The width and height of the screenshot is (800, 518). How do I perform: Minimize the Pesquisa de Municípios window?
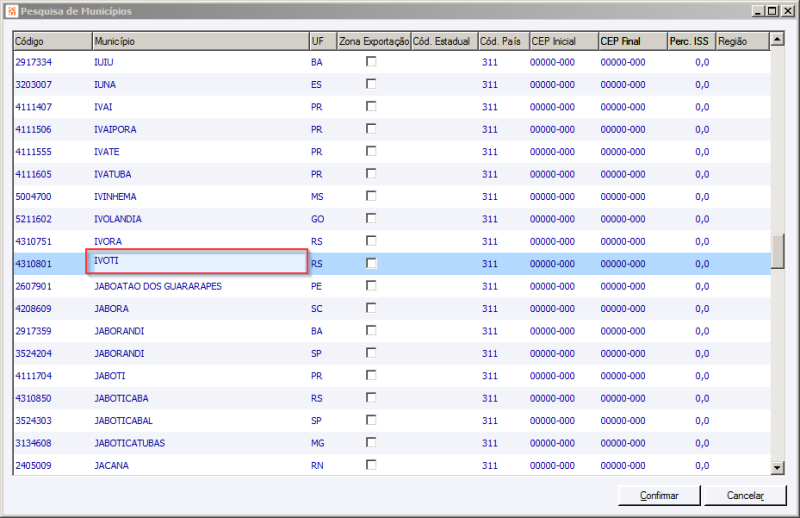(x=758, y=11)
